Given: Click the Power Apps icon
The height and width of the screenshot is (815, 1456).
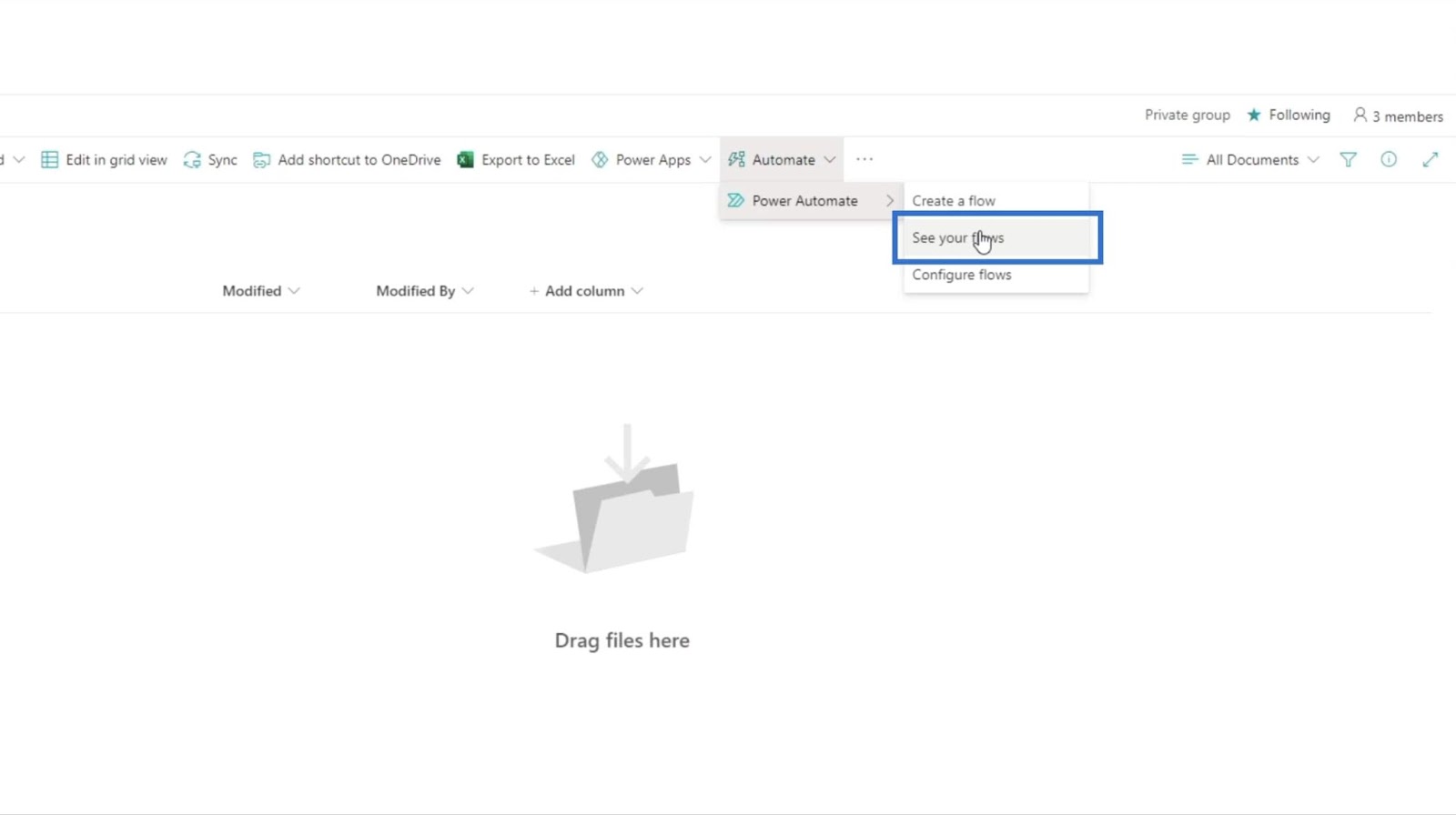Looking at the screenshot, I should click(x=600, y=160).
